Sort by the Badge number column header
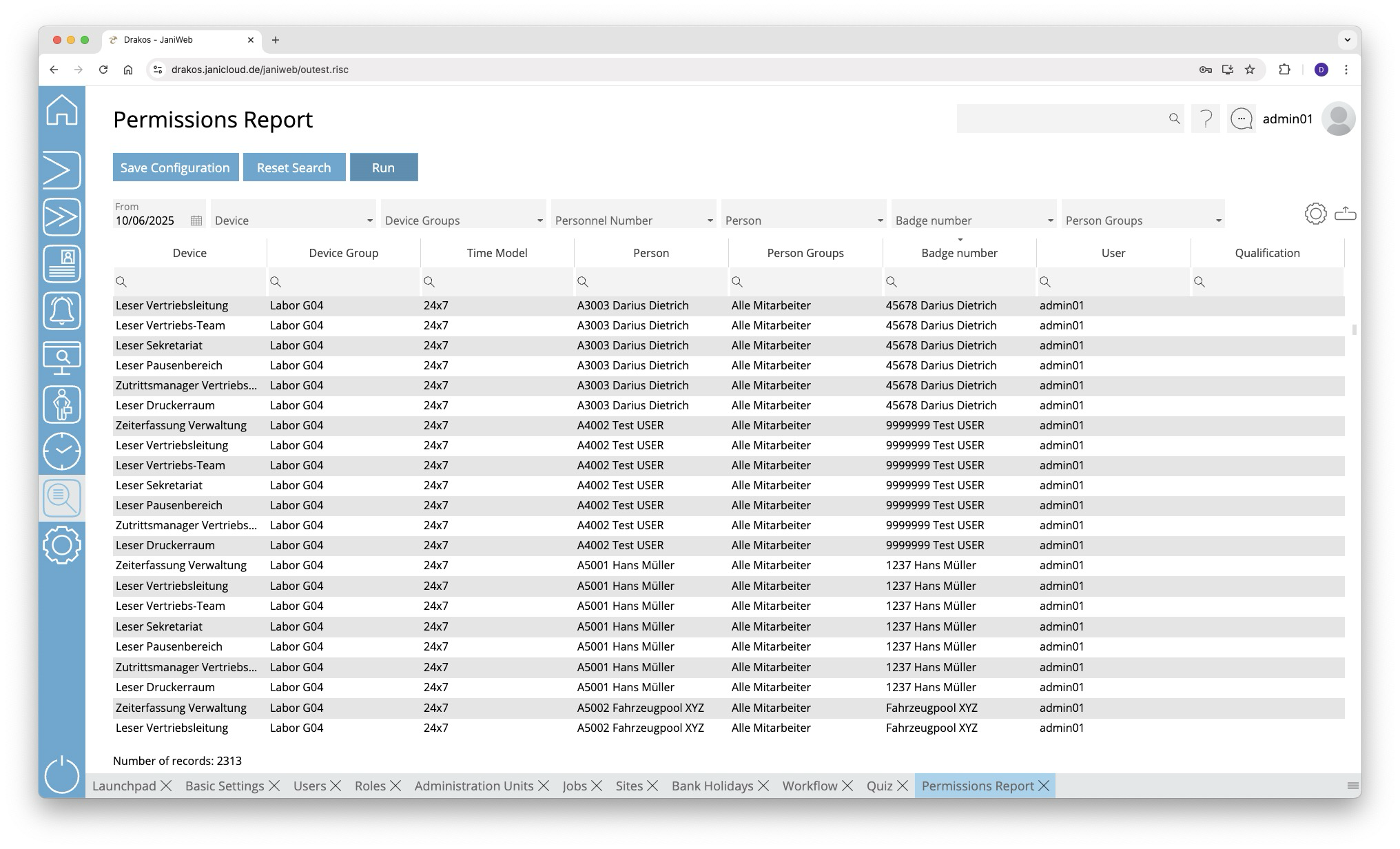1400x849 pixels. [959, 253]
